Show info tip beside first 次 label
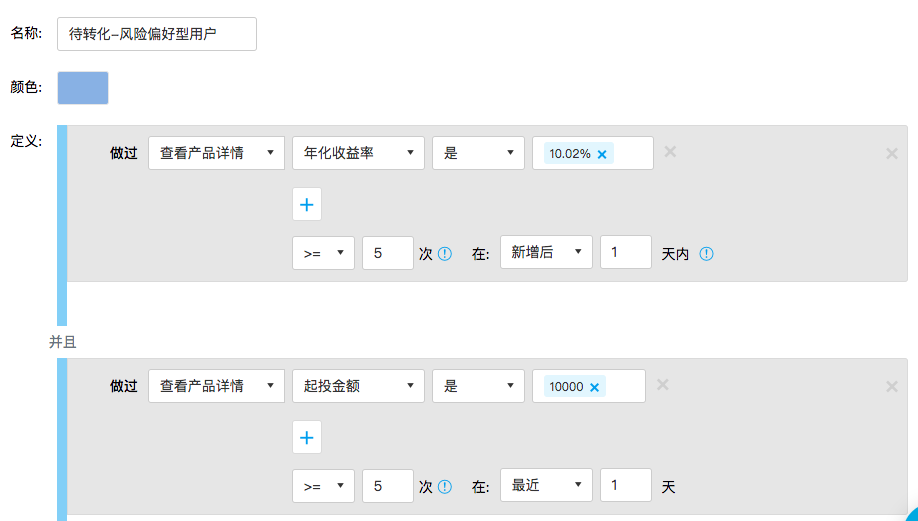The image size is (918, 521). [445, 254]
